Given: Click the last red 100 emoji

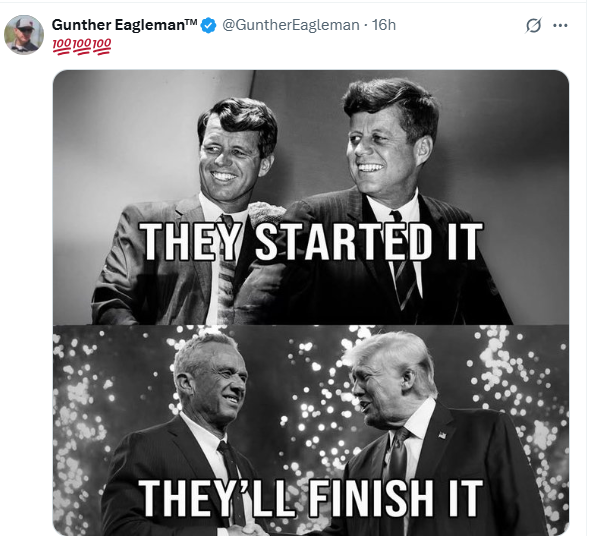Looking at the screenshot, I should (102, 46).
